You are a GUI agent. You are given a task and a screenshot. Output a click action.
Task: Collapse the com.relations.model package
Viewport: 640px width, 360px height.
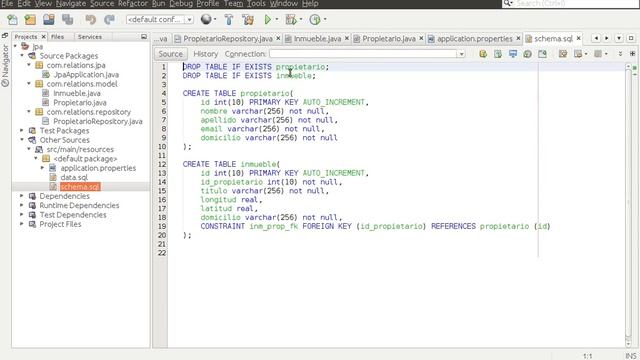[x=29, y=84]
